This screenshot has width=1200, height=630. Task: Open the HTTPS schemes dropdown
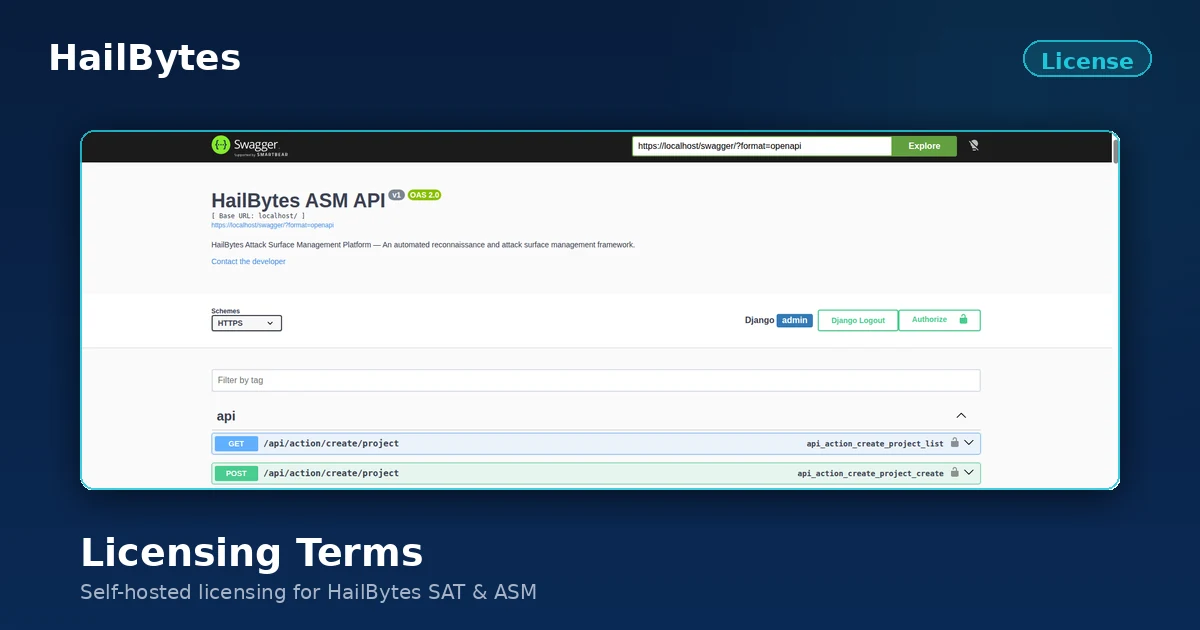point(247,323)
